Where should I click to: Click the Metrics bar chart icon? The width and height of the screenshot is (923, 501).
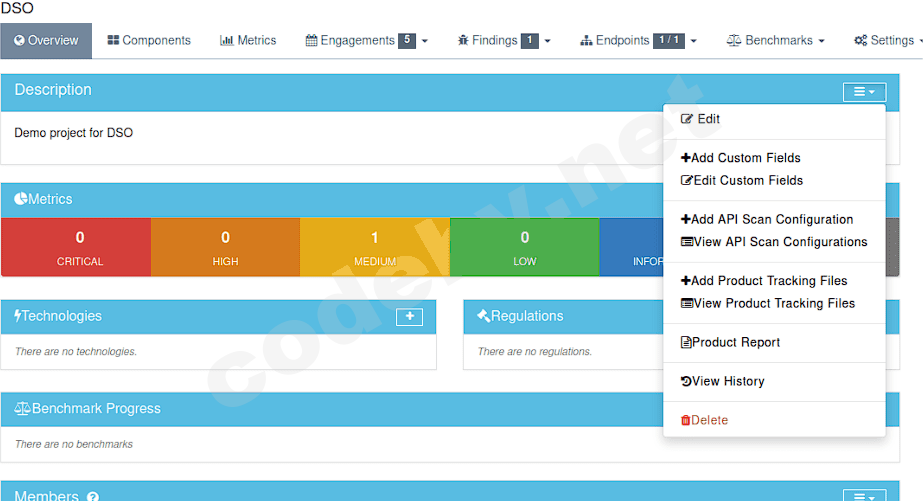pos(227,40)
